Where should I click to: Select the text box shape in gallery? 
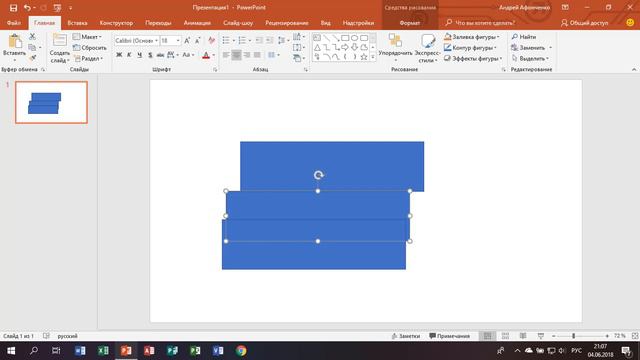317,38
